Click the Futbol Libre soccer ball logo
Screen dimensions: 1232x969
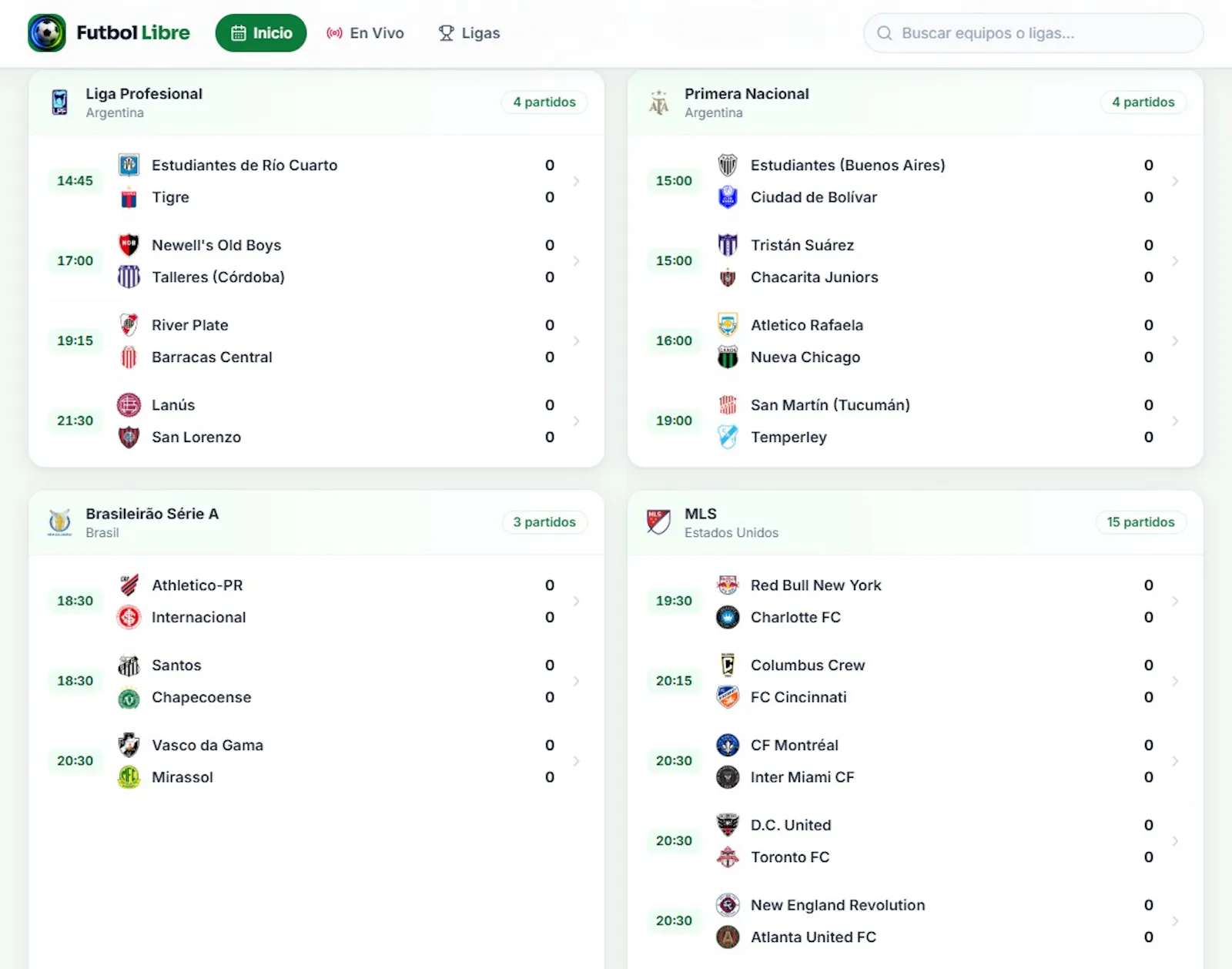pos(47,33)
